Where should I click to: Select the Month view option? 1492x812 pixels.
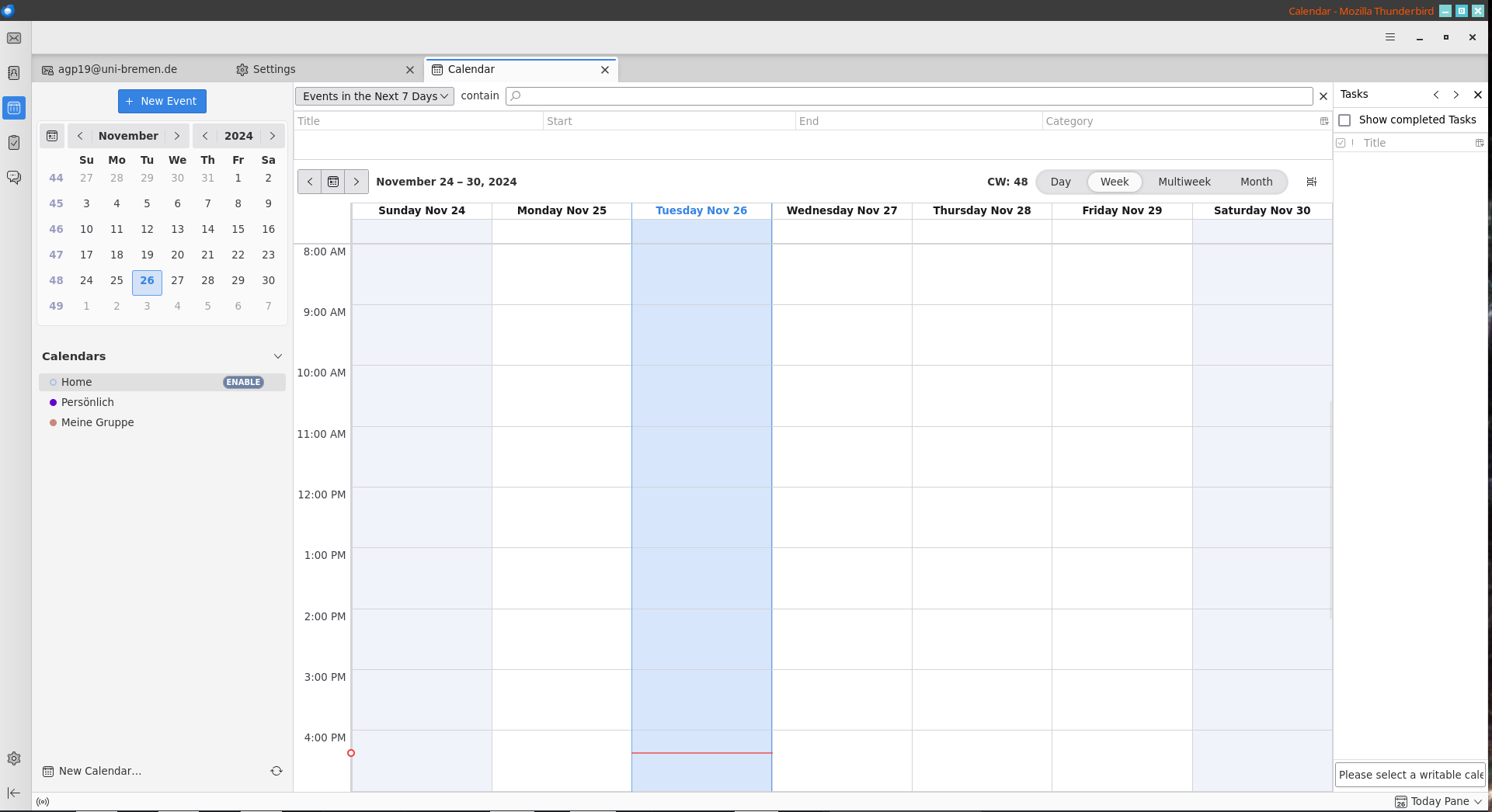(1256, 182)
